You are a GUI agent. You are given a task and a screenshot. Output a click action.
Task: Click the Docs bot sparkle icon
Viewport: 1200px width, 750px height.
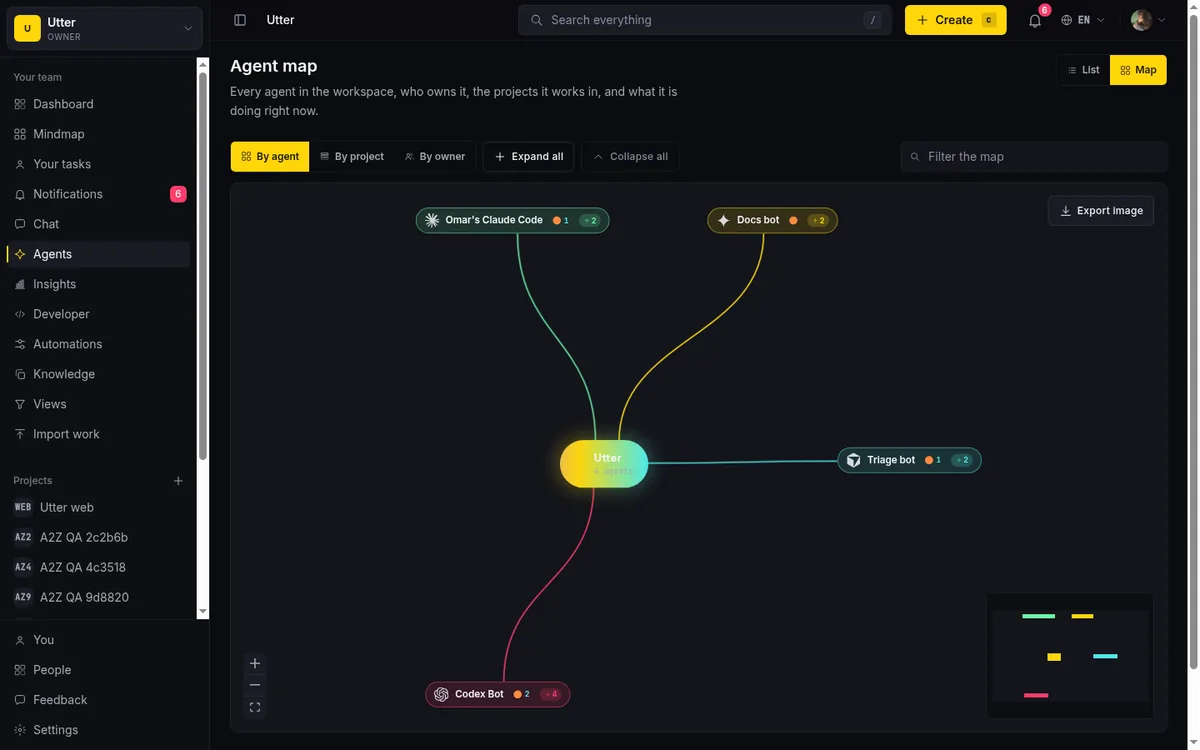(x=724, y=220)
